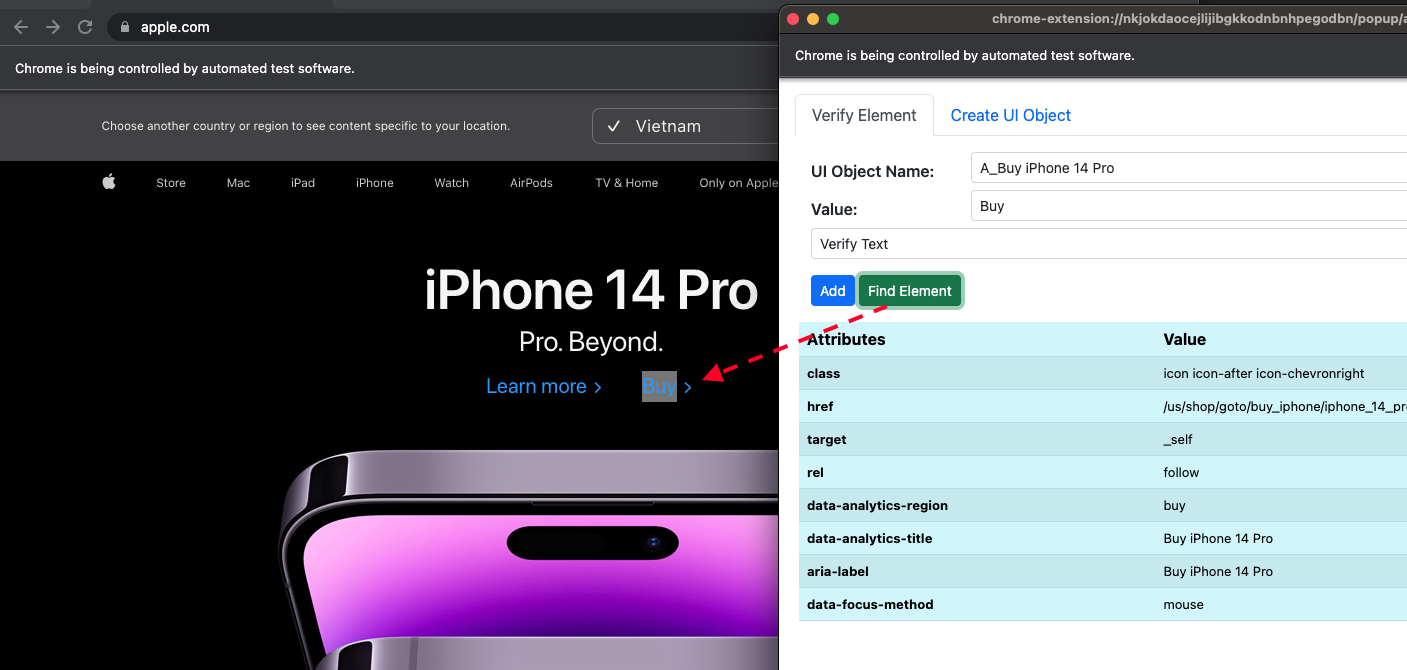
Task: Open the iPad navigation item
Action: 303,183
